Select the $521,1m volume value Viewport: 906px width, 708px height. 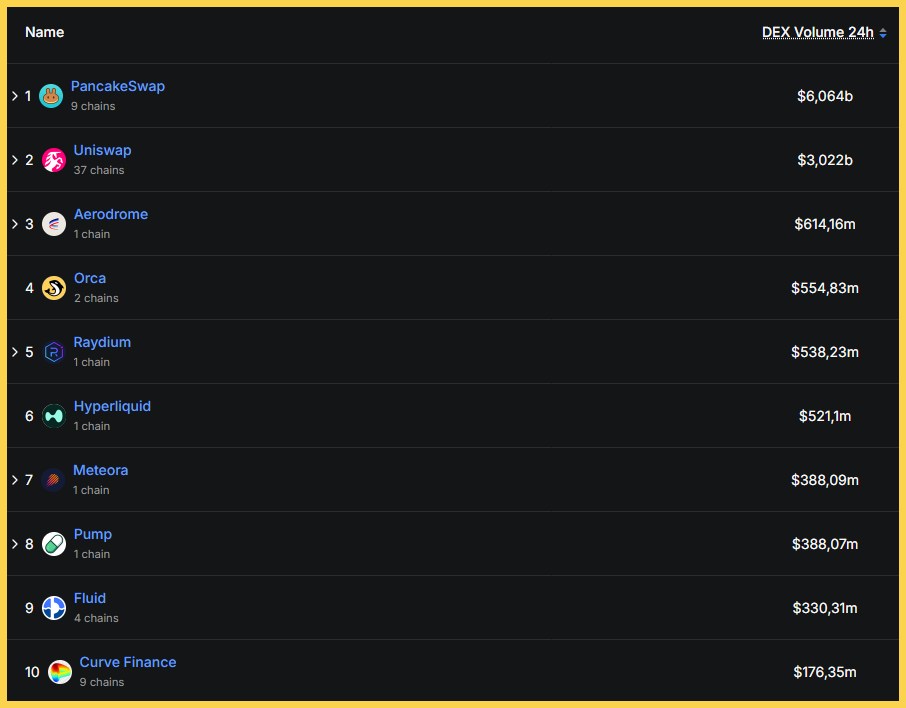coord(825,416)
